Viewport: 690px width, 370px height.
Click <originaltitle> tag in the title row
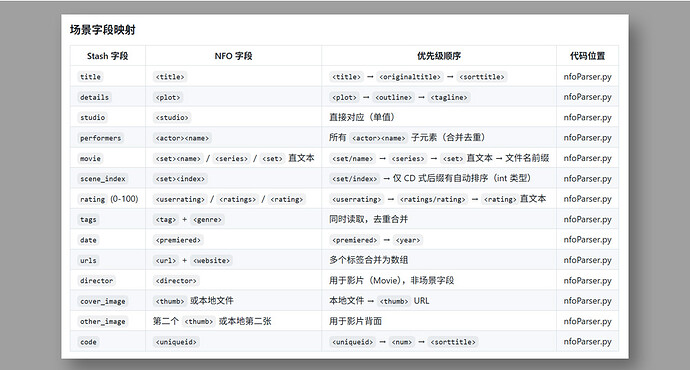click(410, 77)
